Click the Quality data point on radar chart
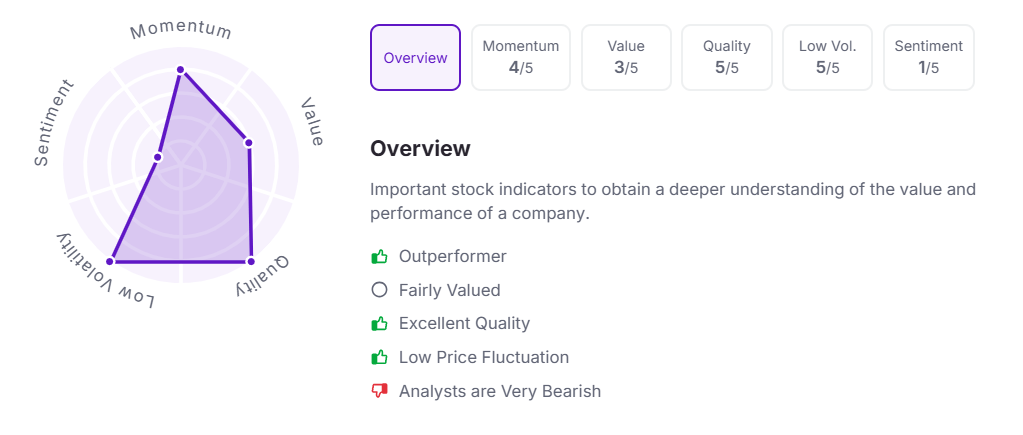The image size is (1023, 435). point(250,261)
